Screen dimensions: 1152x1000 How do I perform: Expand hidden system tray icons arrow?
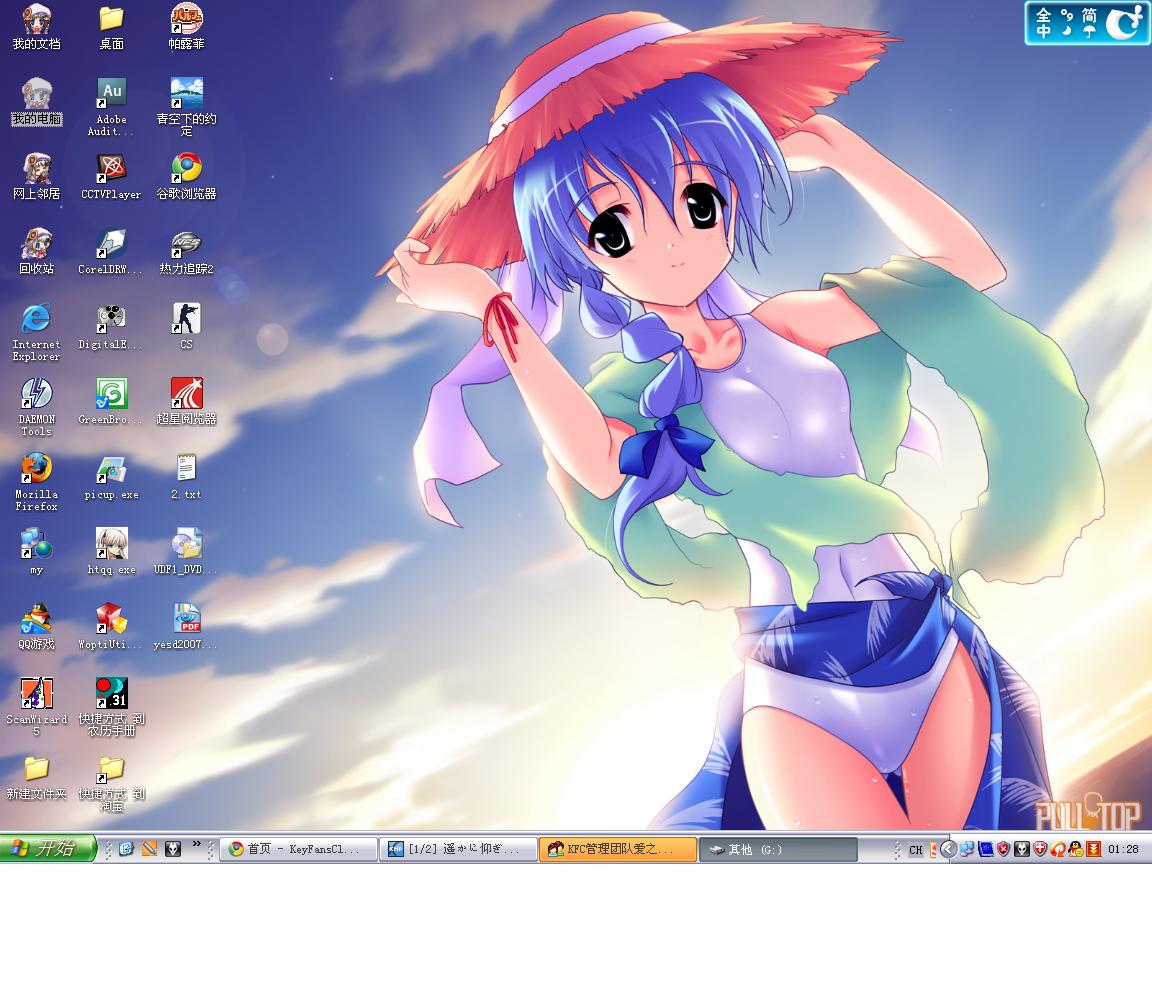point(948,849)
